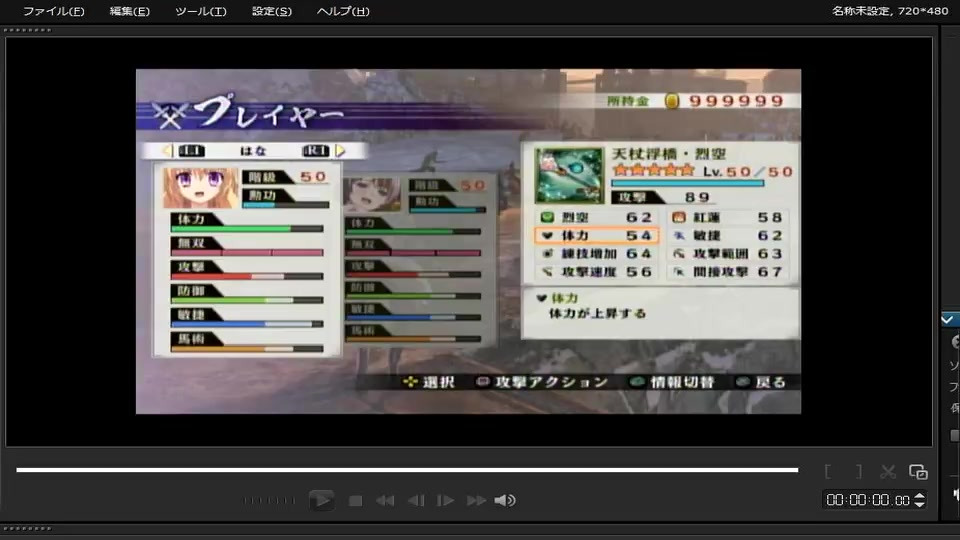Click the Rewind double-arrow button
The image size is (960, 540).
385,501
